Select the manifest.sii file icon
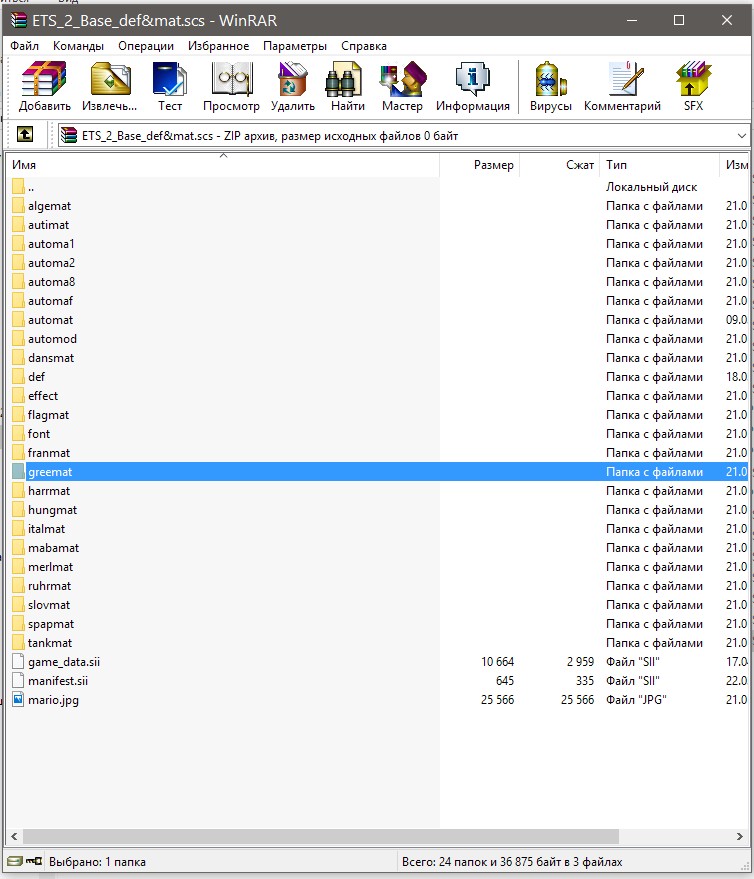This screenshot has width=754, height=879. (x=18, y=681)
